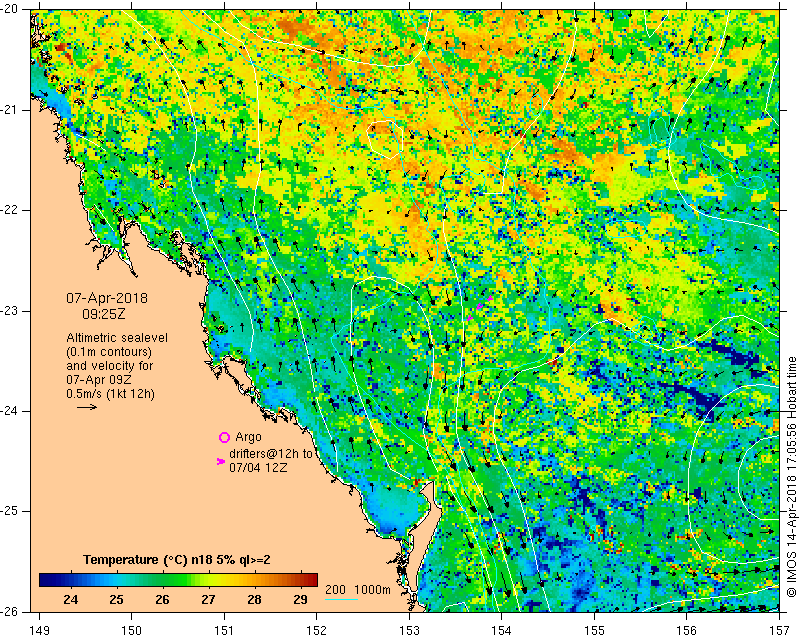The width and height of the screenshot is (800, 640).
Task: Click the 'Altimetric sealevel' caption line
Action: pos(117,338)
